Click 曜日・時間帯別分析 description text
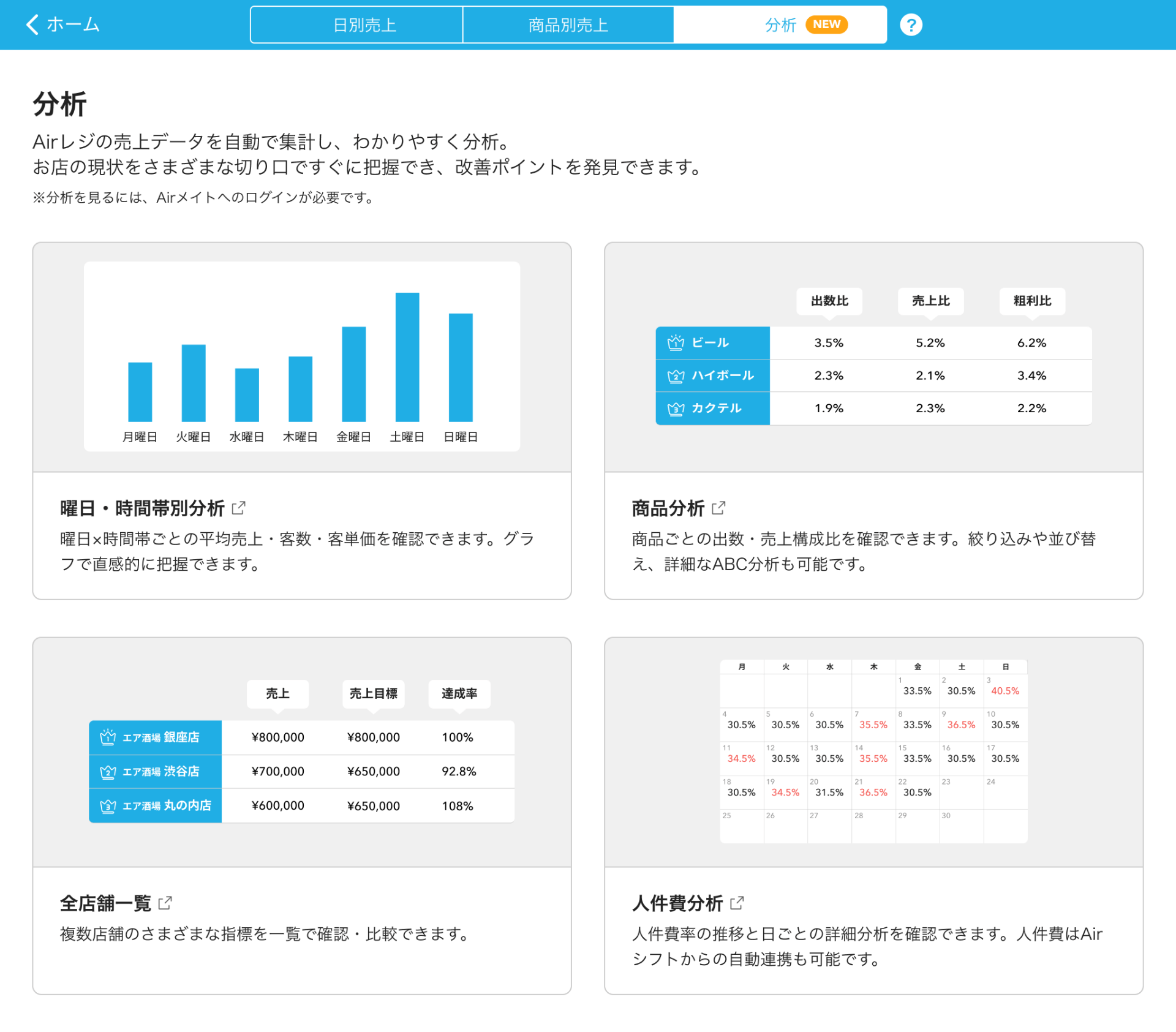This screenshot has height=1032, width=1176. click(298, 551)
